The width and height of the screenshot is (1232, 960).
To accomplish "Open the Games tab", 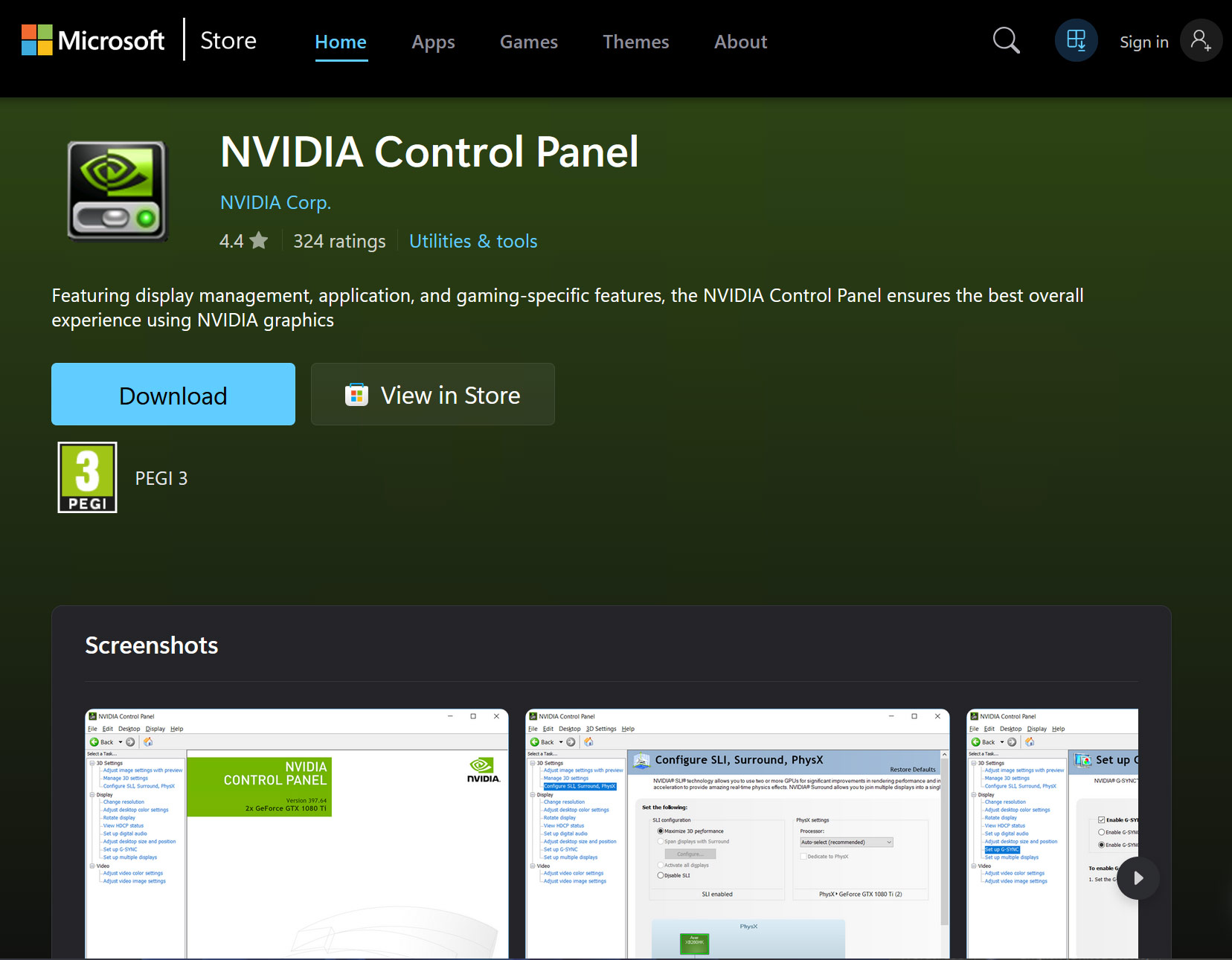I will click(x=529, y=42).
